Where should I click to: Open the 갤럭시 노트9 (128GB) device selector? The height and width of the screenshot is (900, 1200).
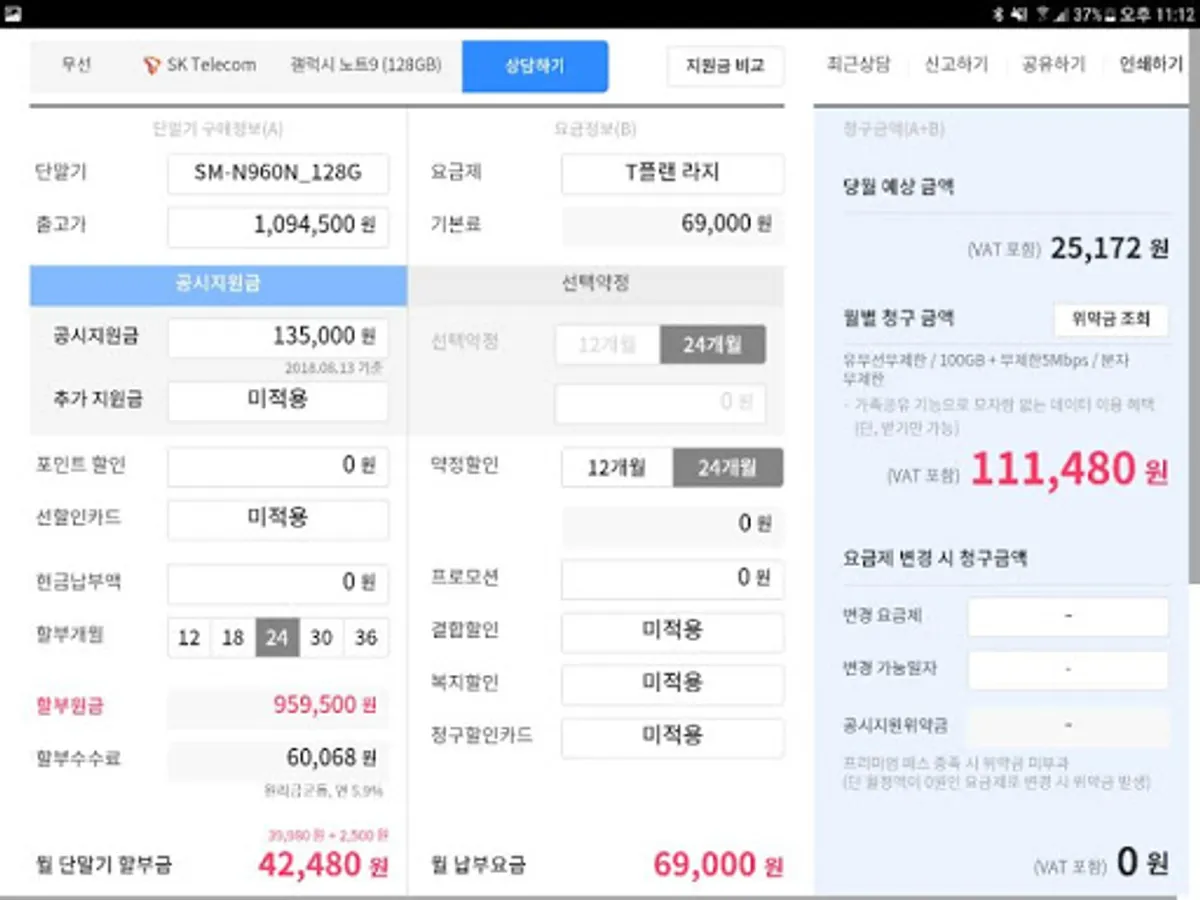(x=365, y=65)
